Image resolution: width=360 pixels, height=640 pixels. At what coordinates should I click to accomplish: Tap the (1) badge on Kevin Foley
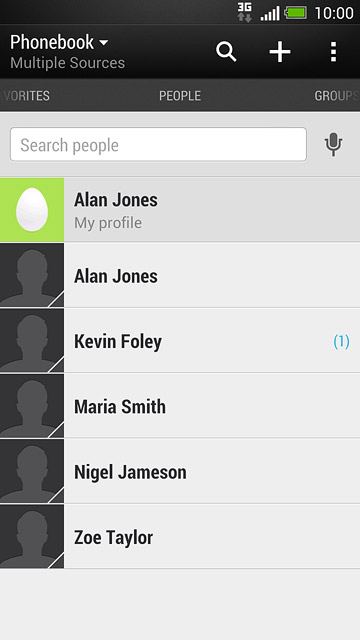pos(341,341)
